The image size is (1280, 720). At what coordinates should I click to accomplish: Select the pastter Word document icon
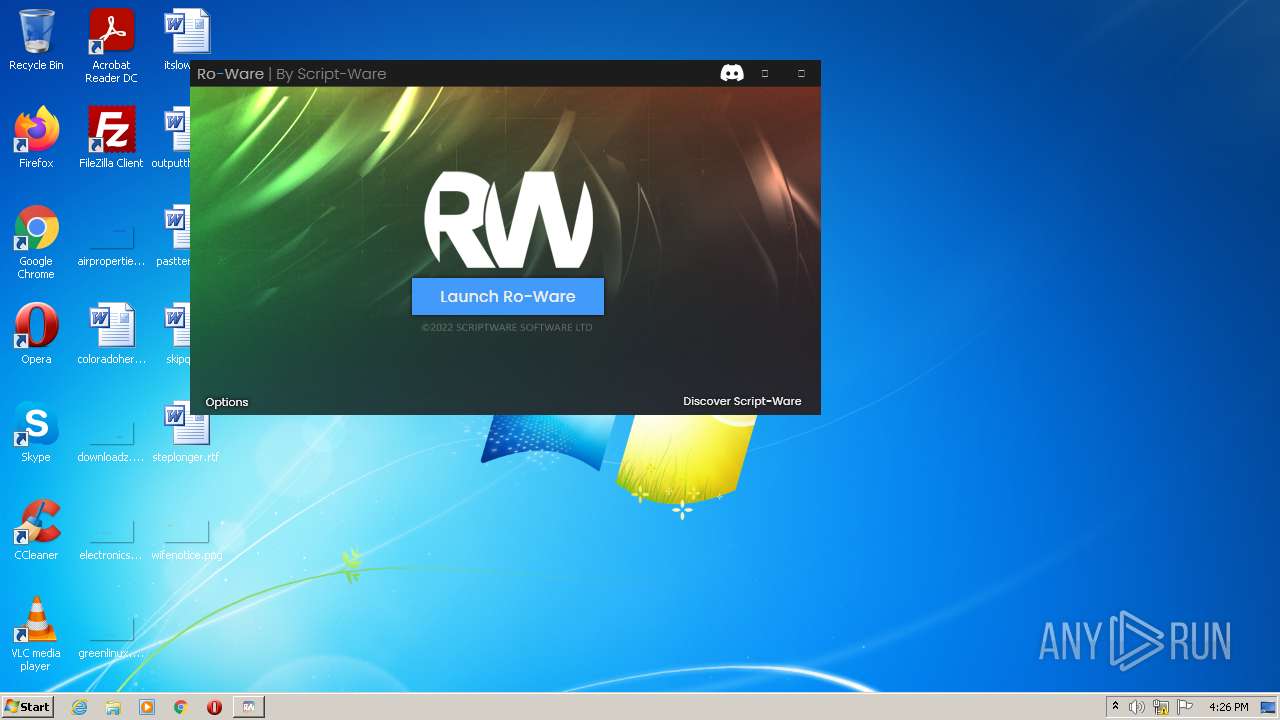point(174,236)
